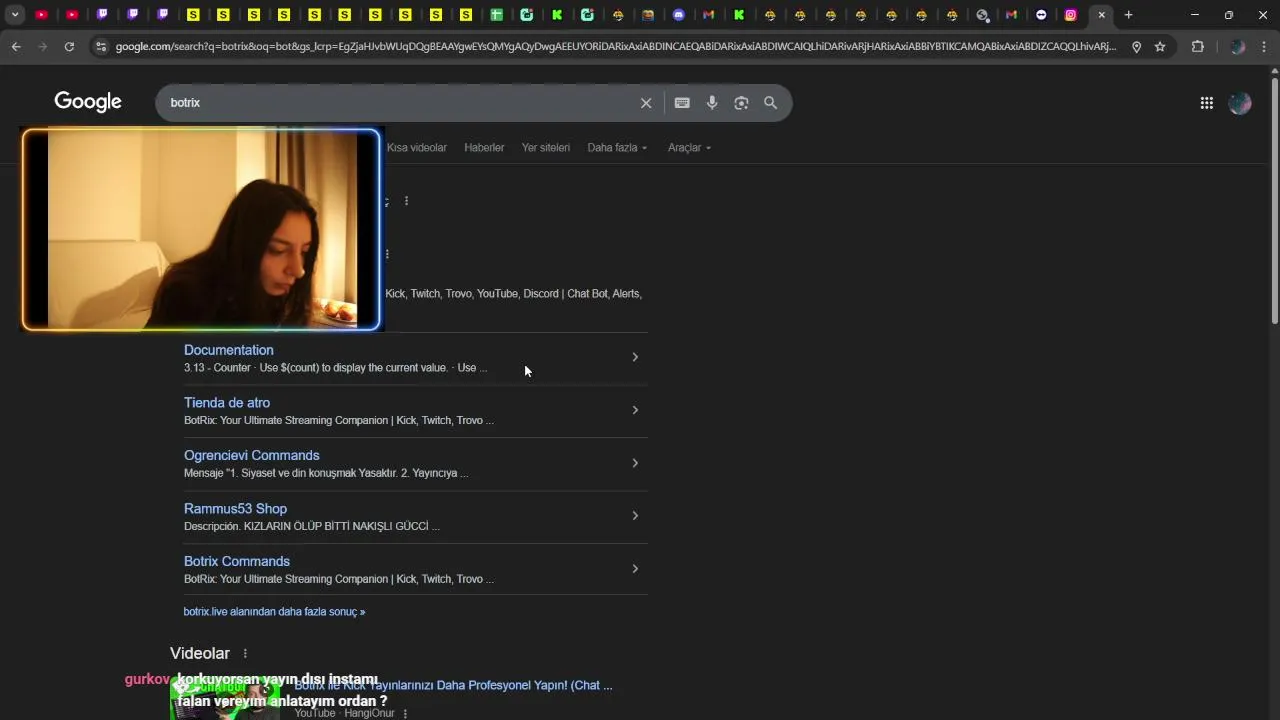Reload the current Google page

[69, 46]
